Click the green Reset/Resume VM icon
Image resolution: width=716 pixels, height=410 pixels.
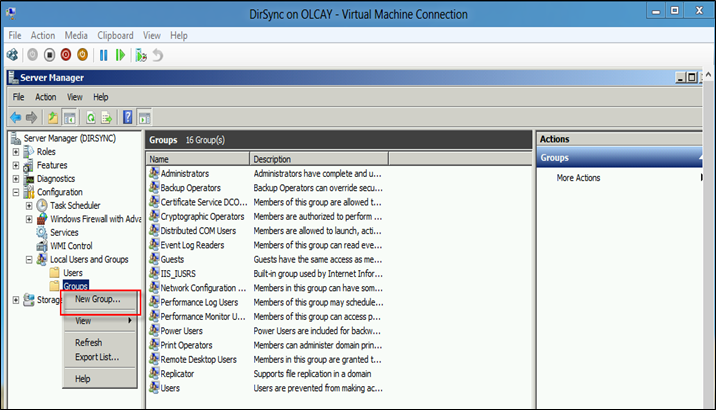tap(120, 55)
